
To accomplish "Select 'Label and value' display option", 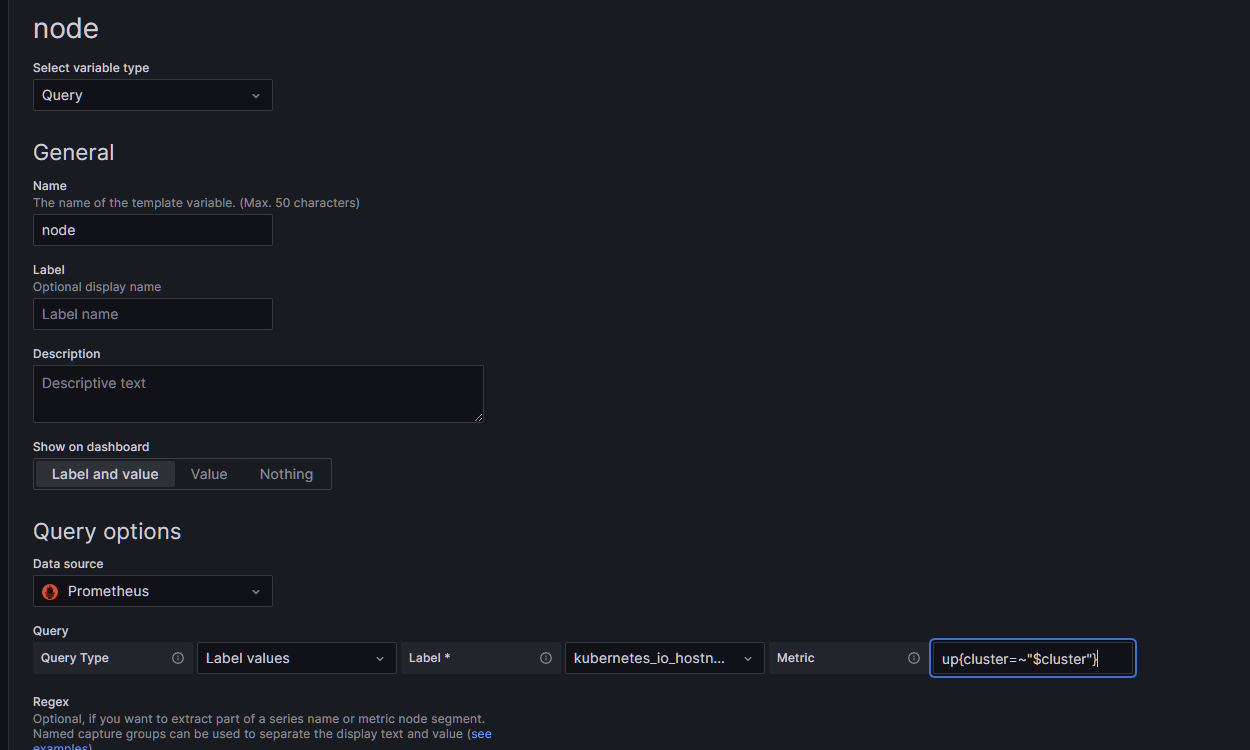I will click(105, 474).
